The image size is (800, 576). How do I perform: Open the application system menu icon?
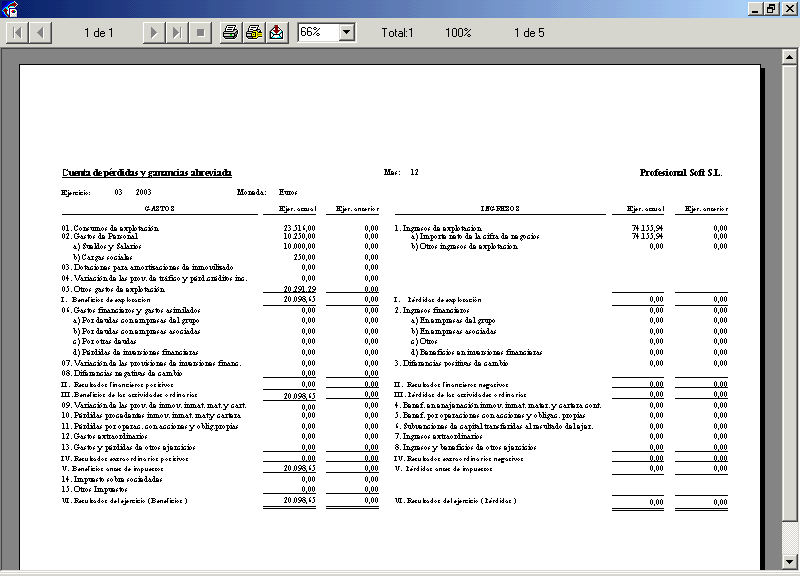point(9,8)
